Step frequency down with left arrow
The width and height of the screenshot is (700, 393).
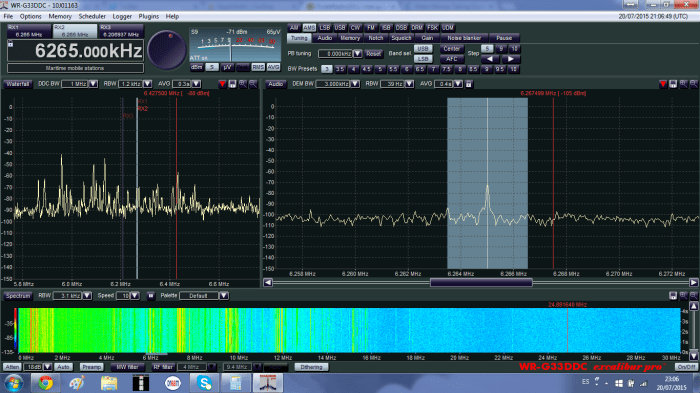pyautogui.click(x=490, y=59)
